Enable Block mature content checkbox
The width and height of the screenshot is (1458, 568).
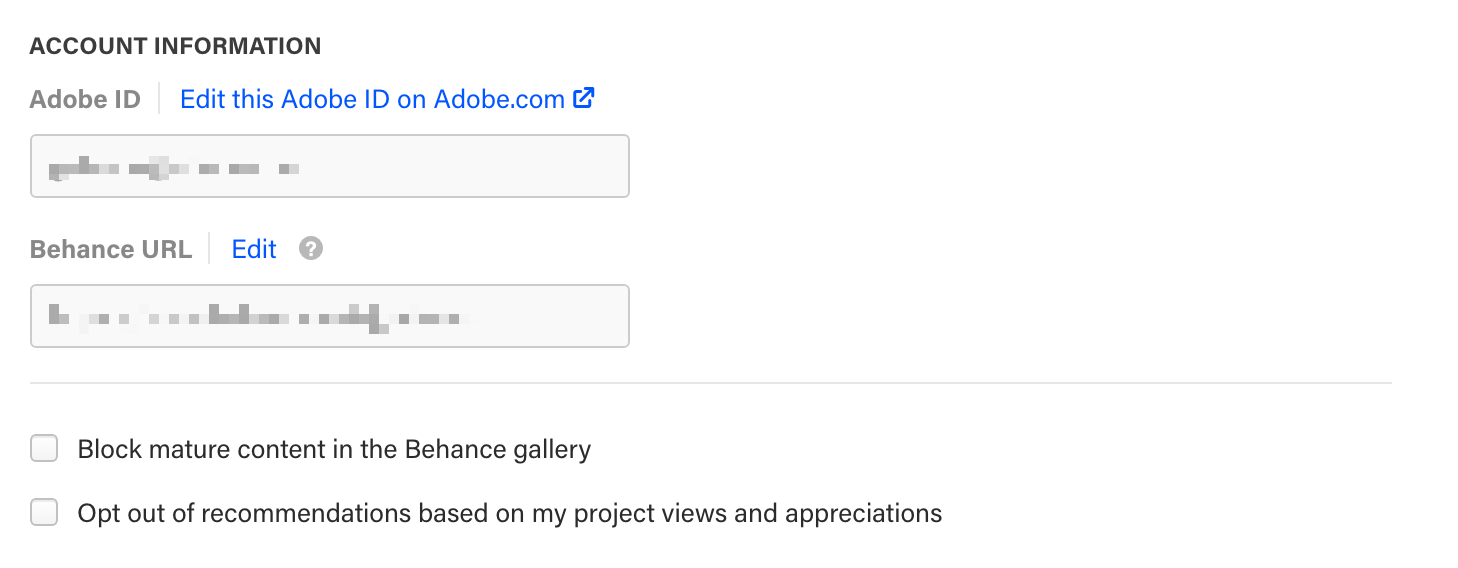tap(44, 448)
